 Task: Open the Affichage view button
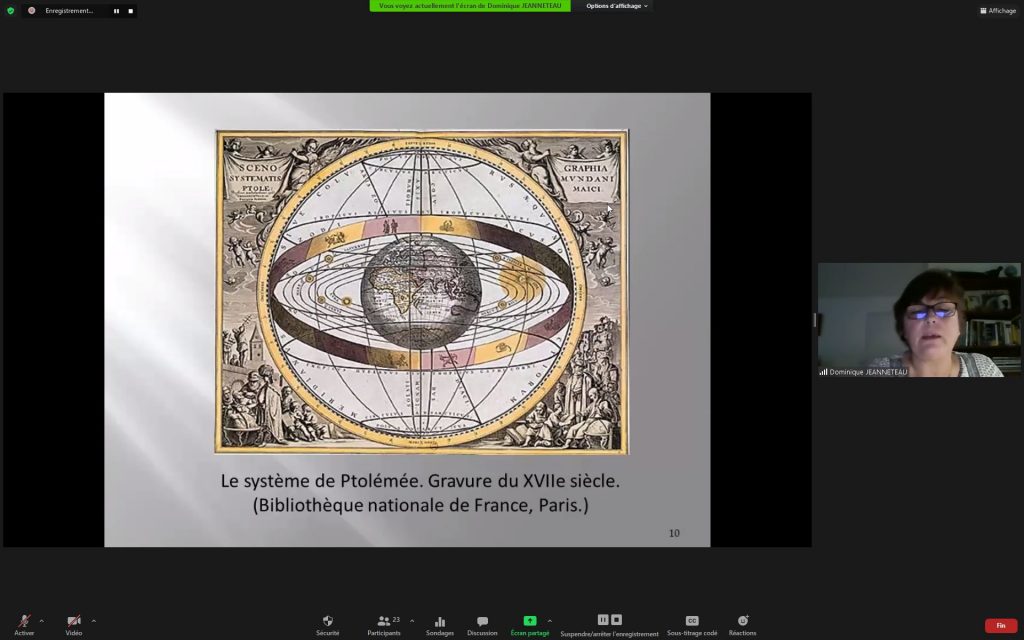point(998,10)
